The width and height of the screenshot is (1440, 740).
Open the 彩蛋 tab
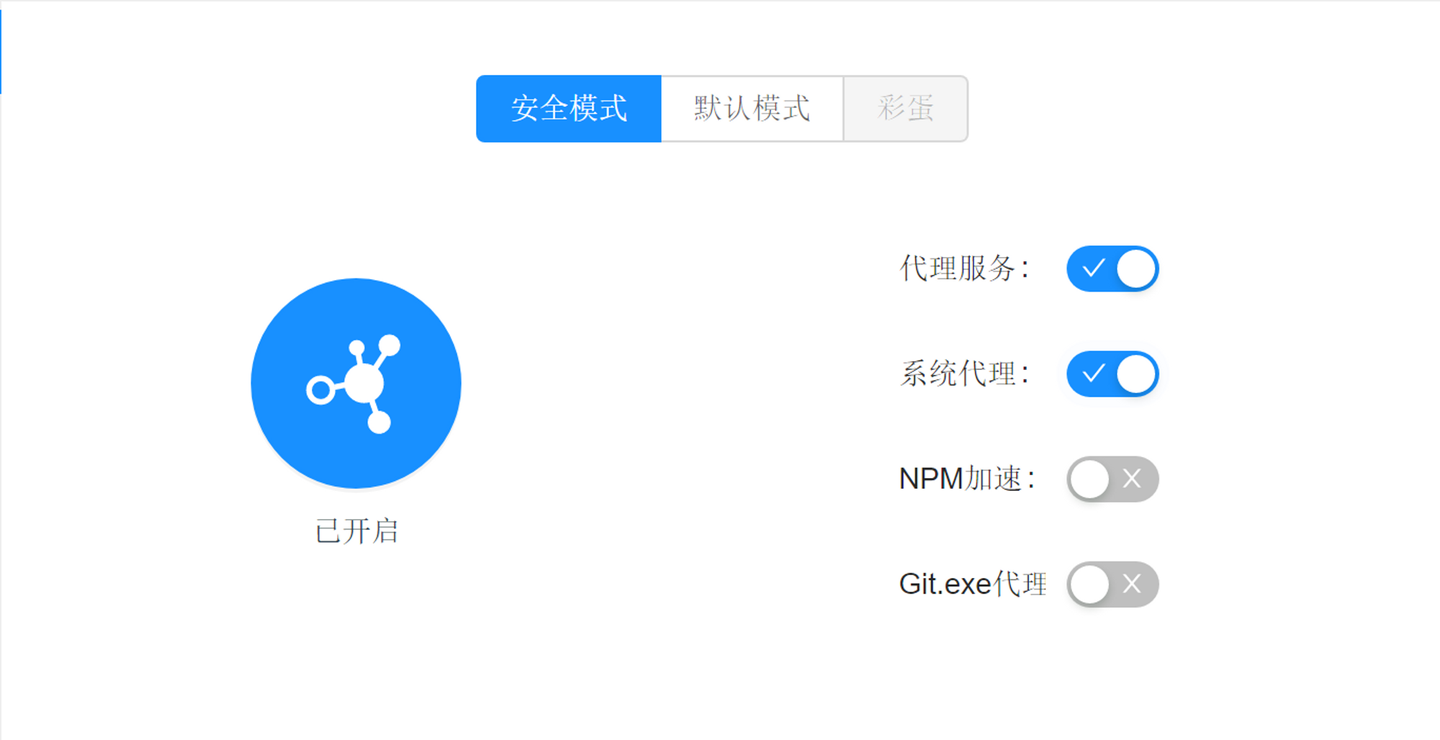point(905,109)
